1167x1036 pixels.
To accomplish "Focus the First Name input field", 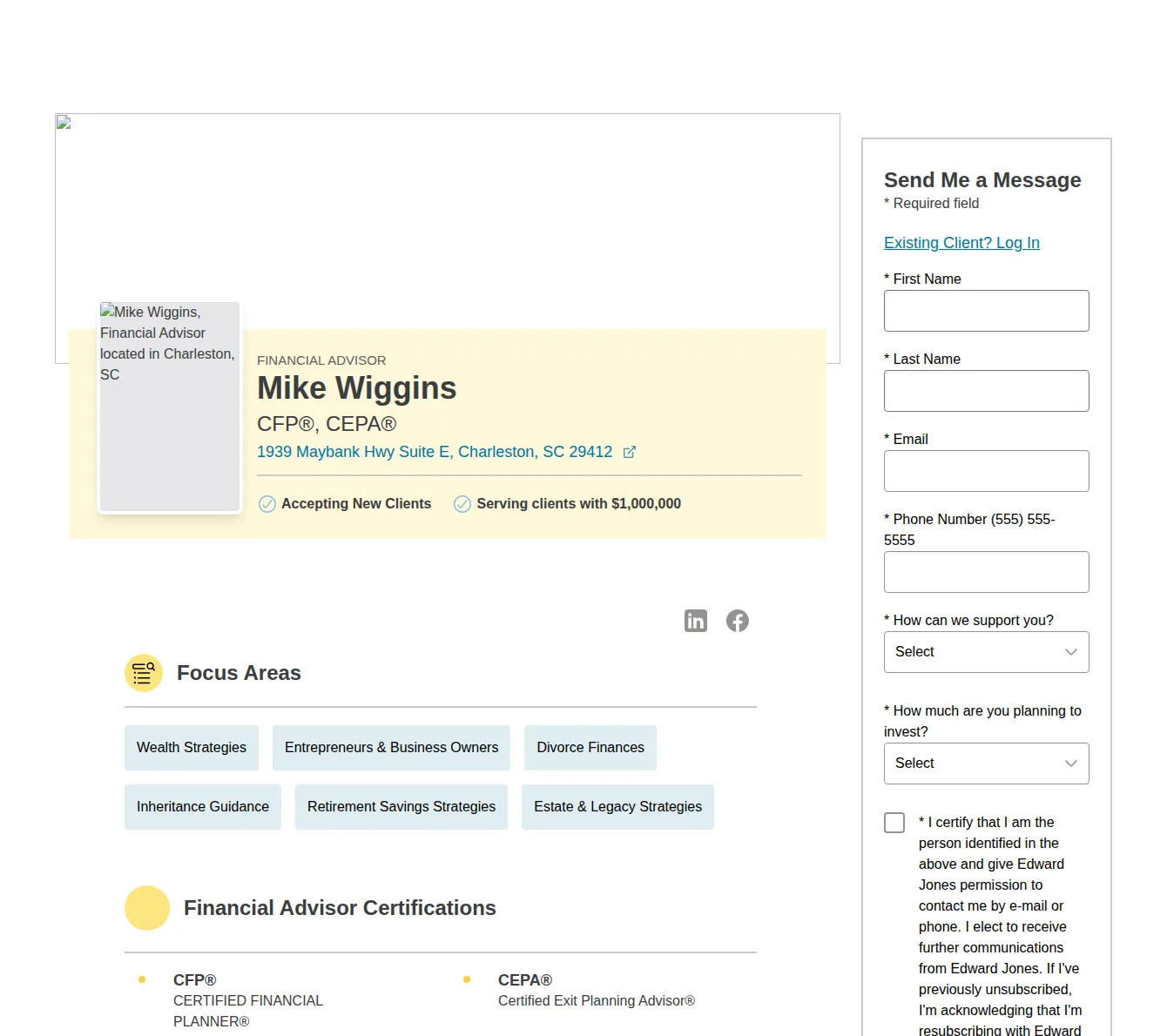I will 987,311.
